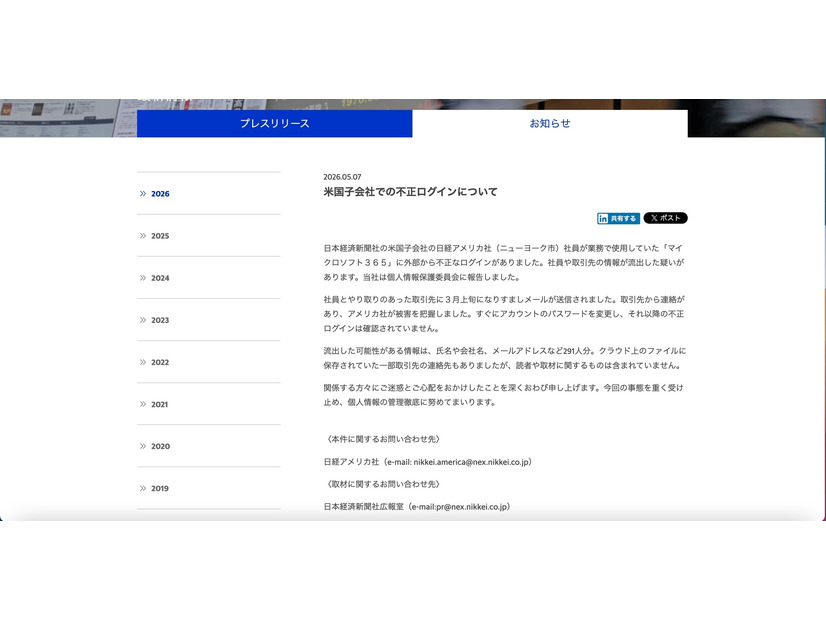Select the 2021 year archive
Screen dimensions: 826x620
(160, 405)
